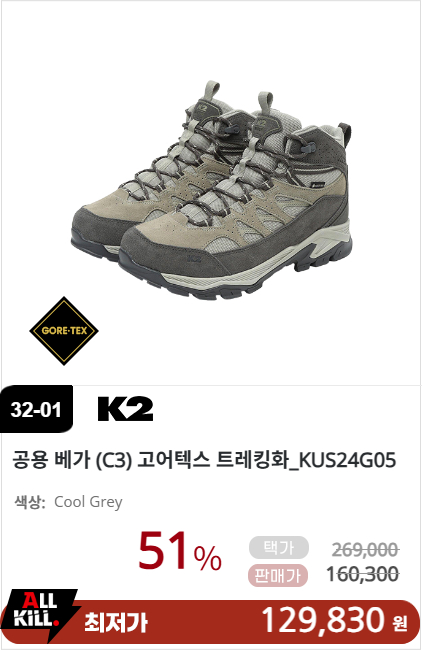Click the small GORE-TEX tag on the boot side
Viewport: 422px width, 650px height.
(318, 186)
